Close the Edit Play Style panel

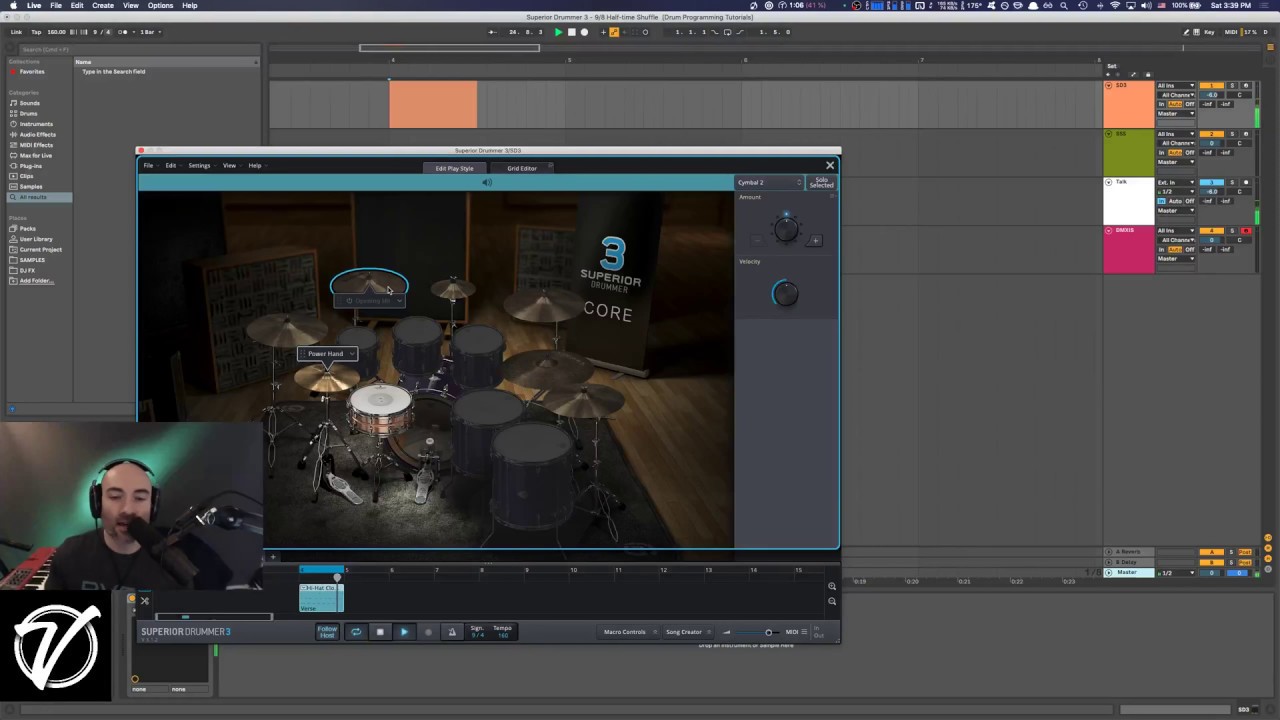[829, 166]
